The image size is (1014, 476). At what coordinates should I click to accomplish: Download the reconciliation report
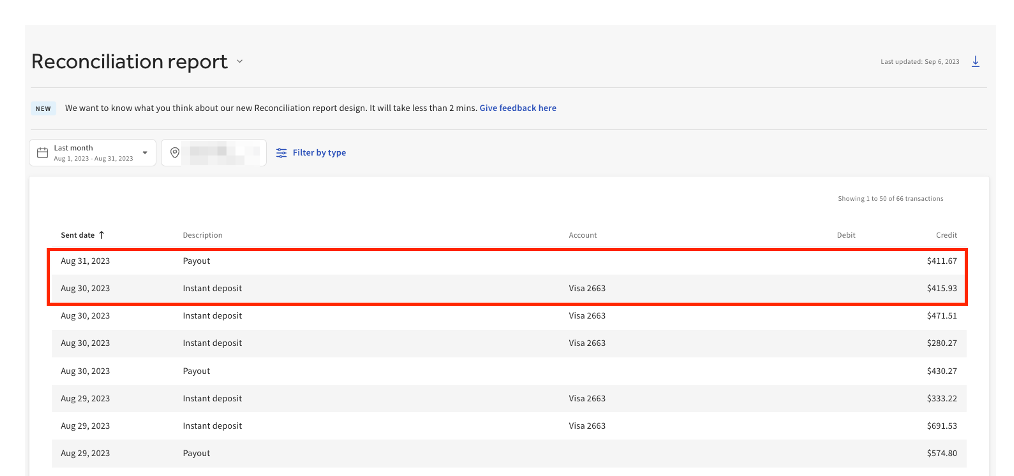975,62
